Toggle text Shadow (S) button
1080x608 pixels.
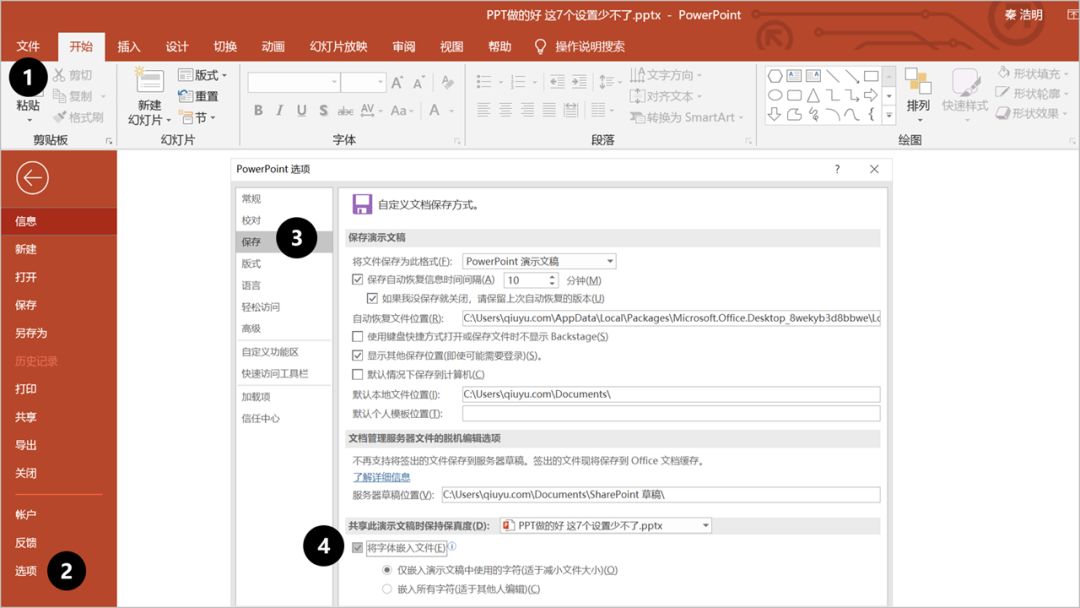[323, 110]
